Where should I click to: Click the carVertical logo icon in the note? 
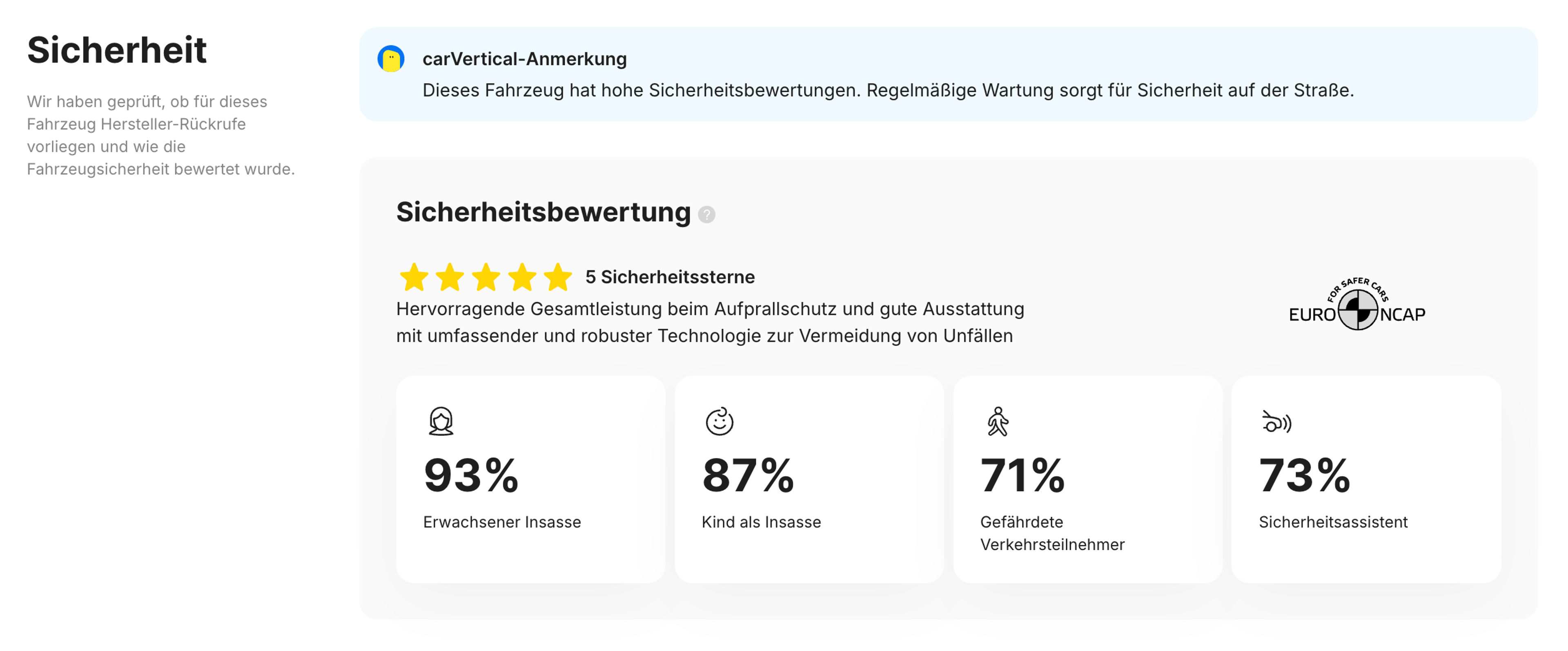[x=392, y=58]
